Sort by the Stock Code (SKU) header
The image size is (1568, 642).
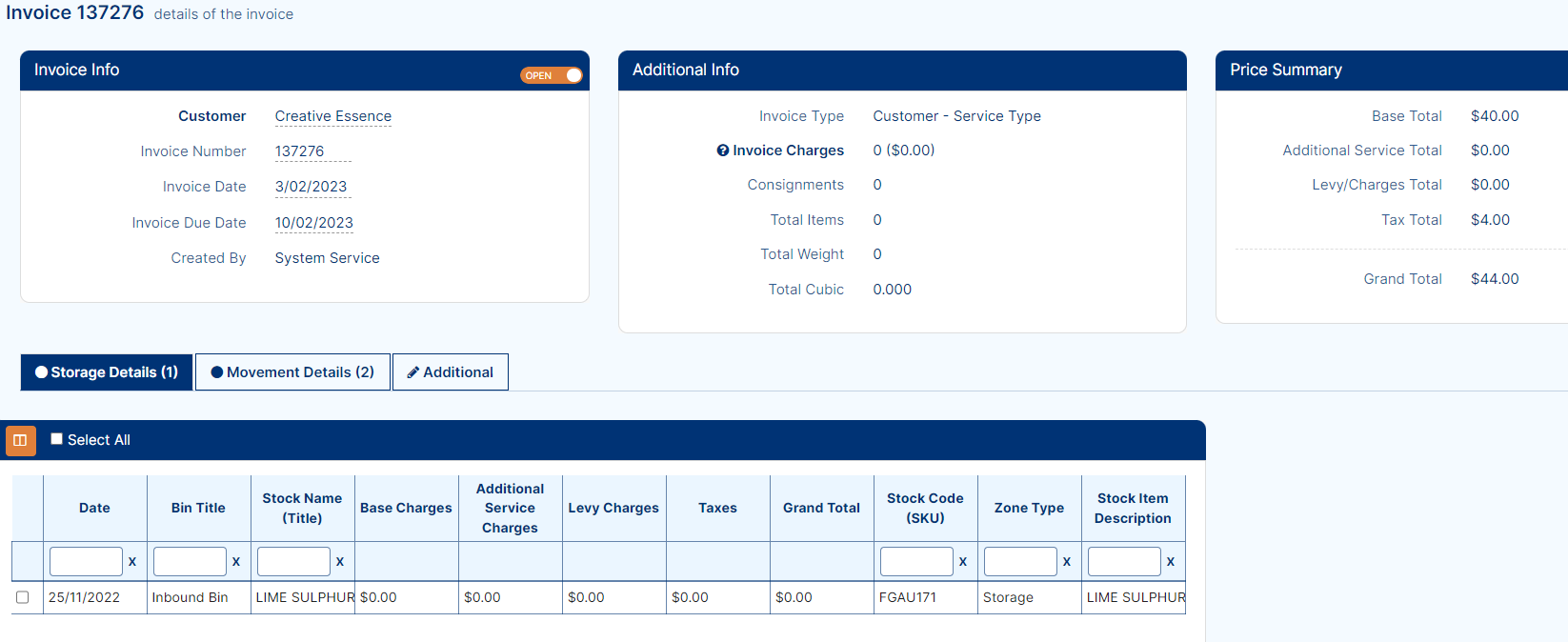coord(926,509)
